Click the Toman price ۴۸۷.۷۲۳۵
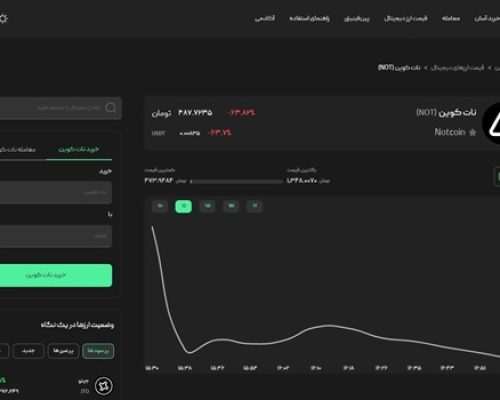 (x=195, y=113)
